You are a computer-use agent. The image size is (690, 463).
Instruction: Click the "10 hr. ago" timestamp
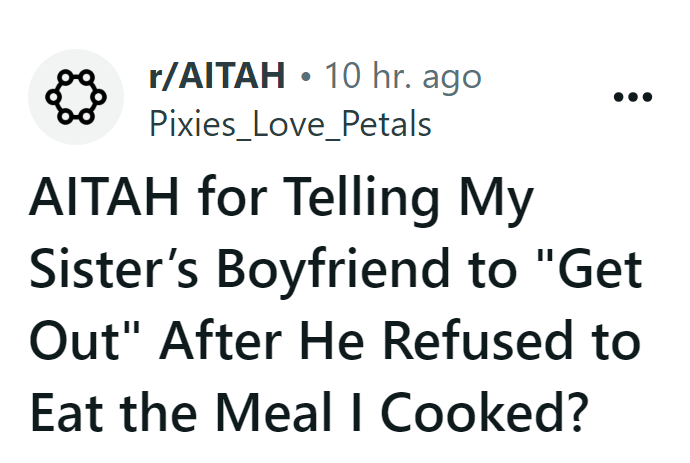point(395,75)
